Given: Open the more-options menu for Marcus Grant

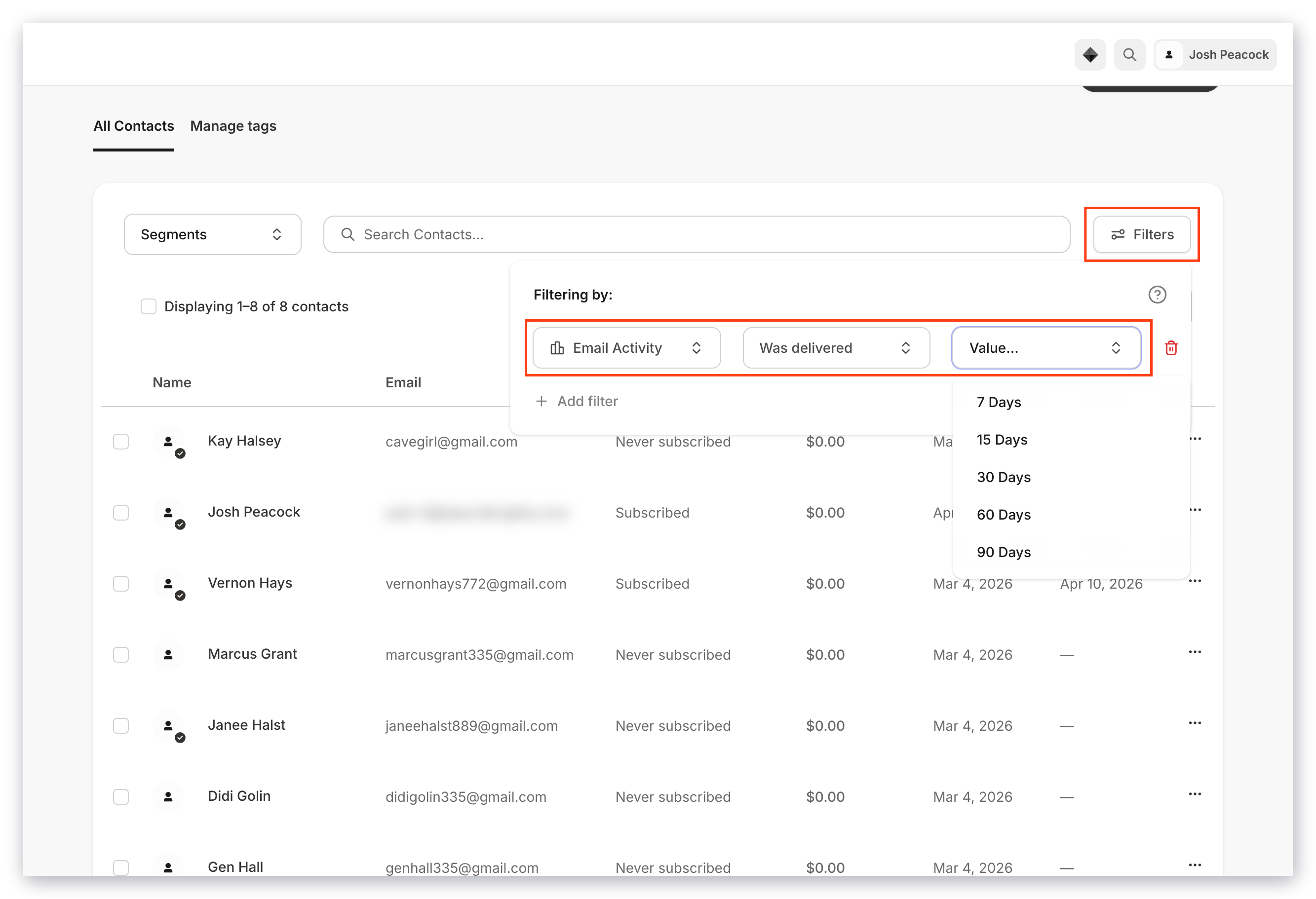Looking at the screenshot, I should [1195, 652].
